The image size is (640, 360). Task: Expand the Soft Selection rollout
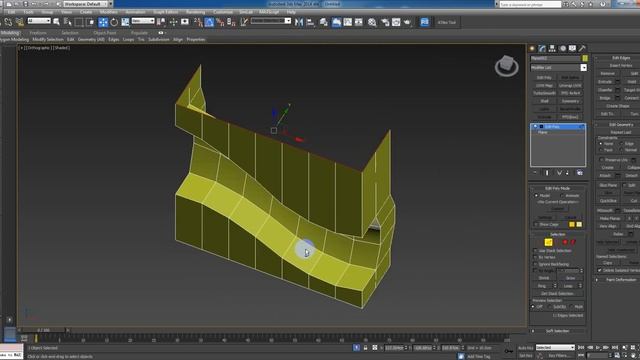[558, 331]
